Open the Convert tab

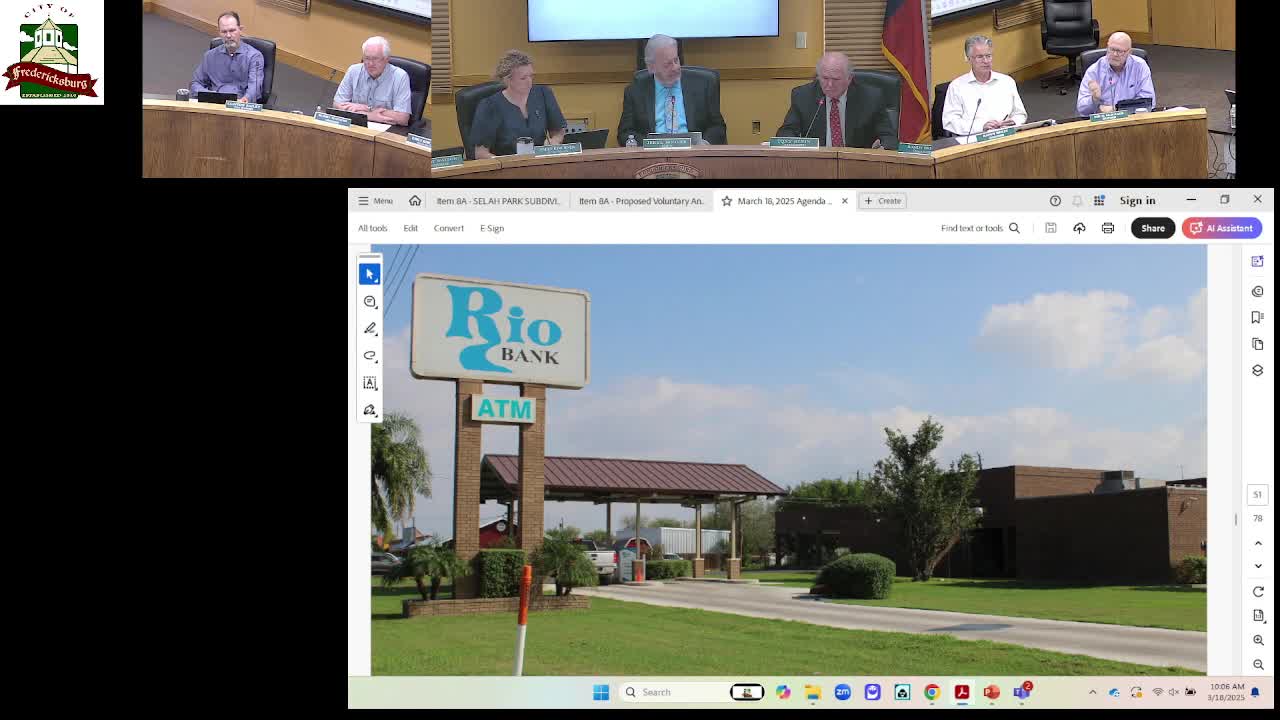point(449,228)
